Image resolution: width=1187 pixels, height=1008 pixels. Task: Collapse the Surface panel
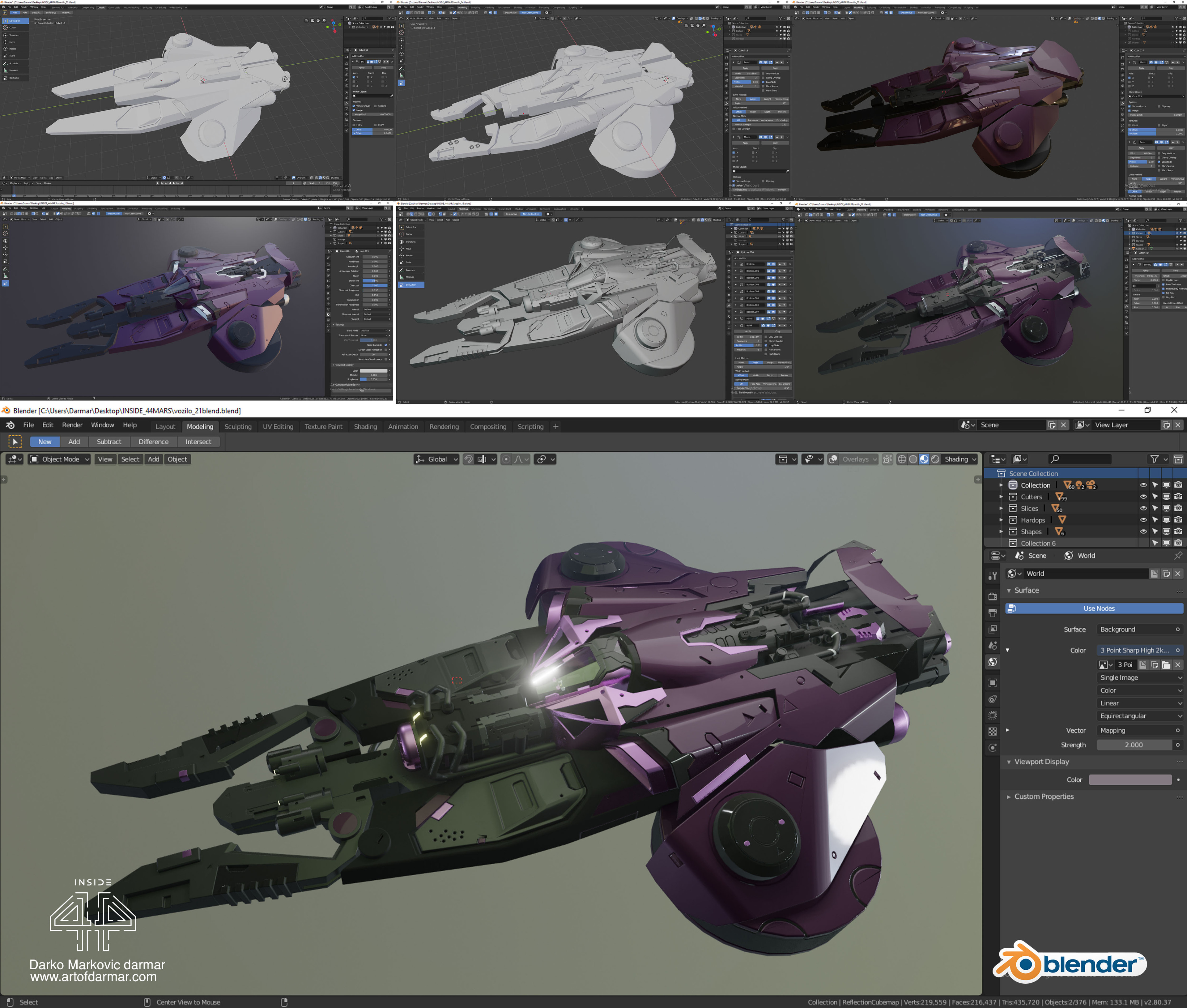pos(1009,591)
